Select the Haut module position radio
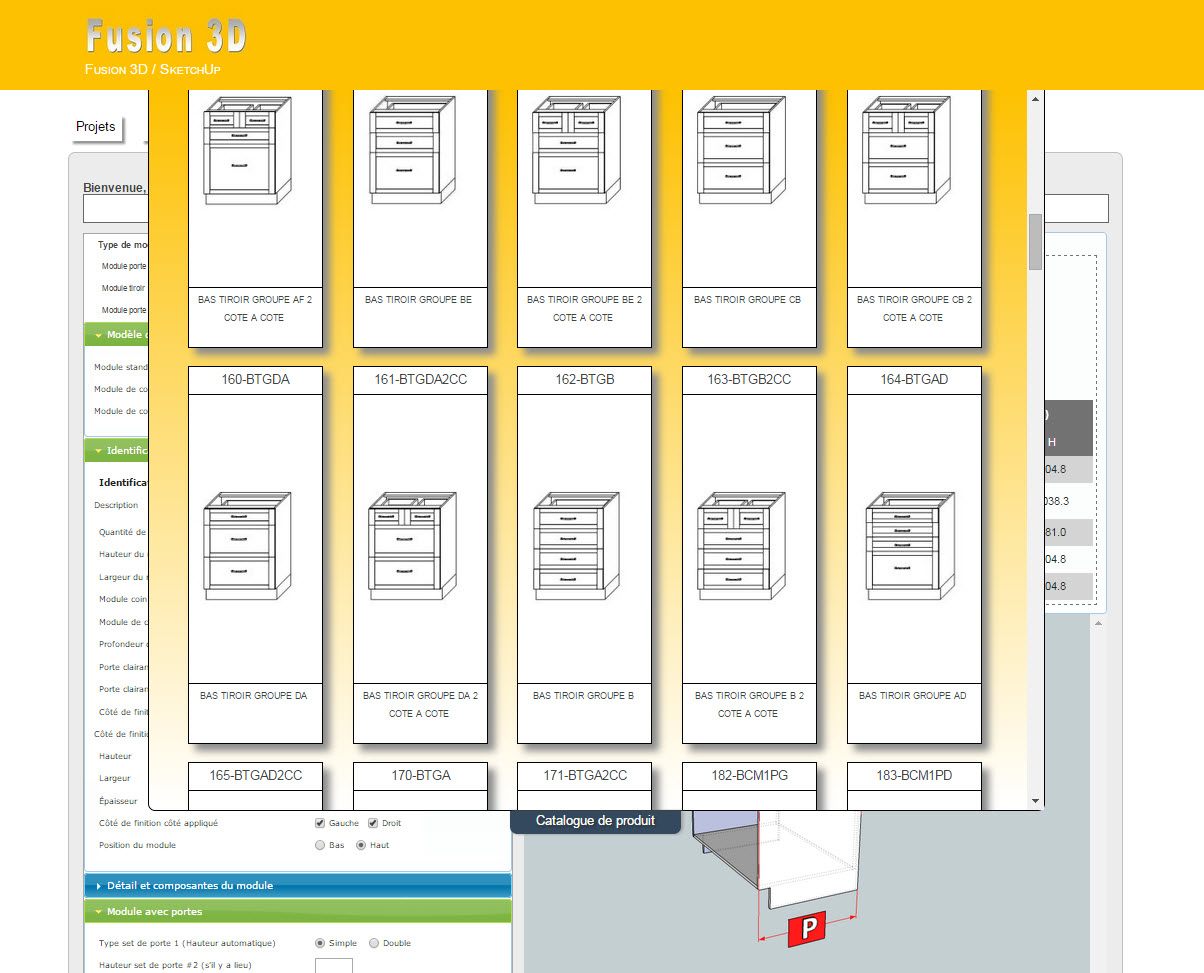 pos(362,845)
